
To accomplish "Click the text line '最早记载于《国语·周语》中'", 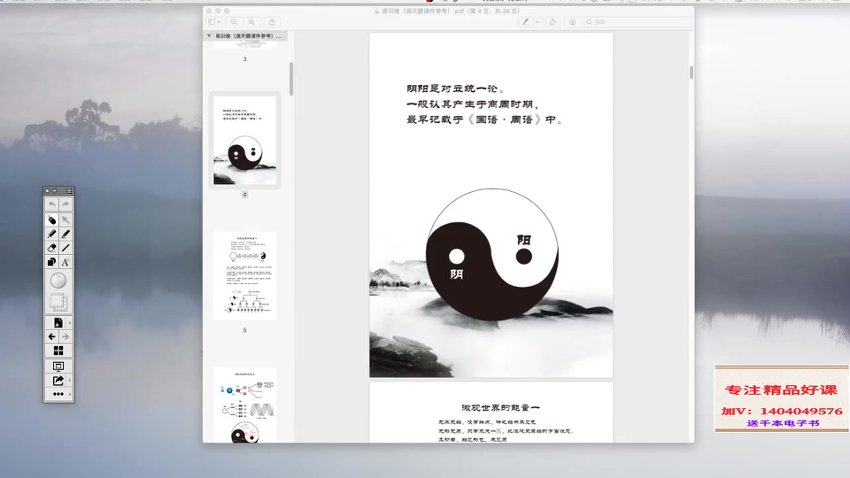I will [485, 120].
